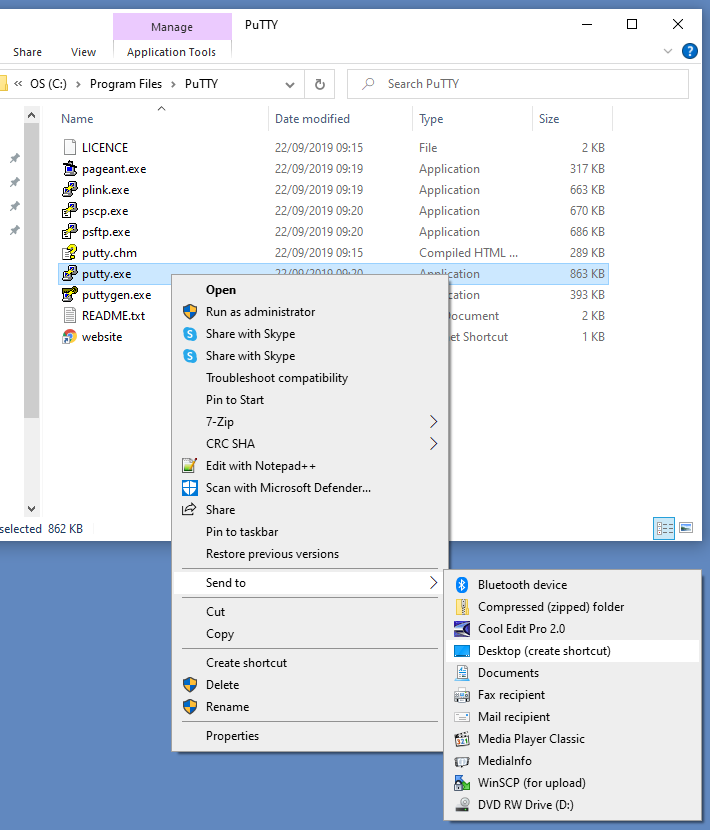
Task: Choose Create shortcut
Action: [x=311, y=663]
